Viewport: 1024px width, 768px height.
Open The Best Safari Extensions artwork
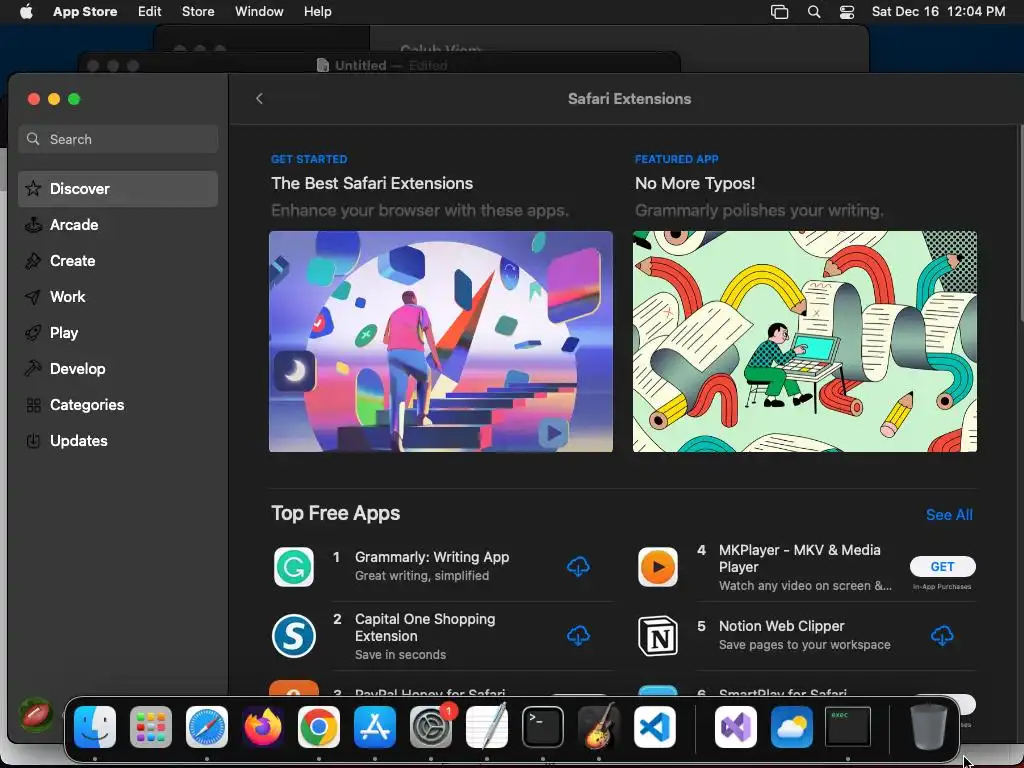tap(441, 342)
